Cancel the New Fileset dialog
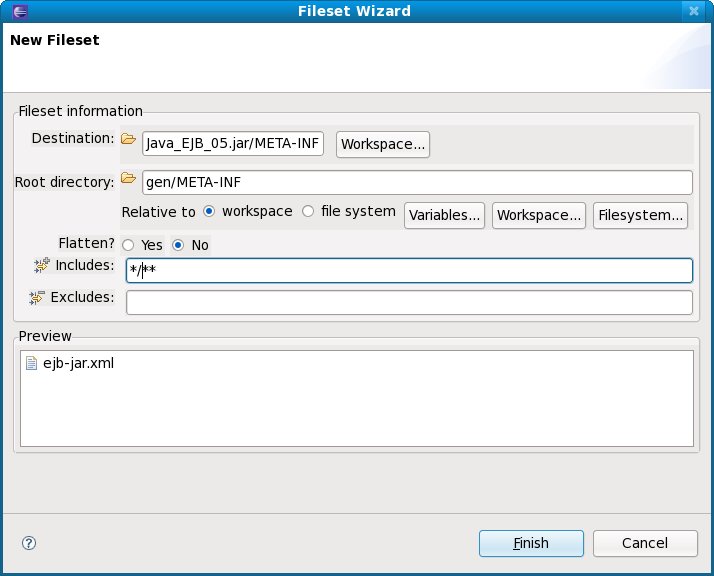The image size is (714, 576). pyautogui.click(x=645, y=543)
